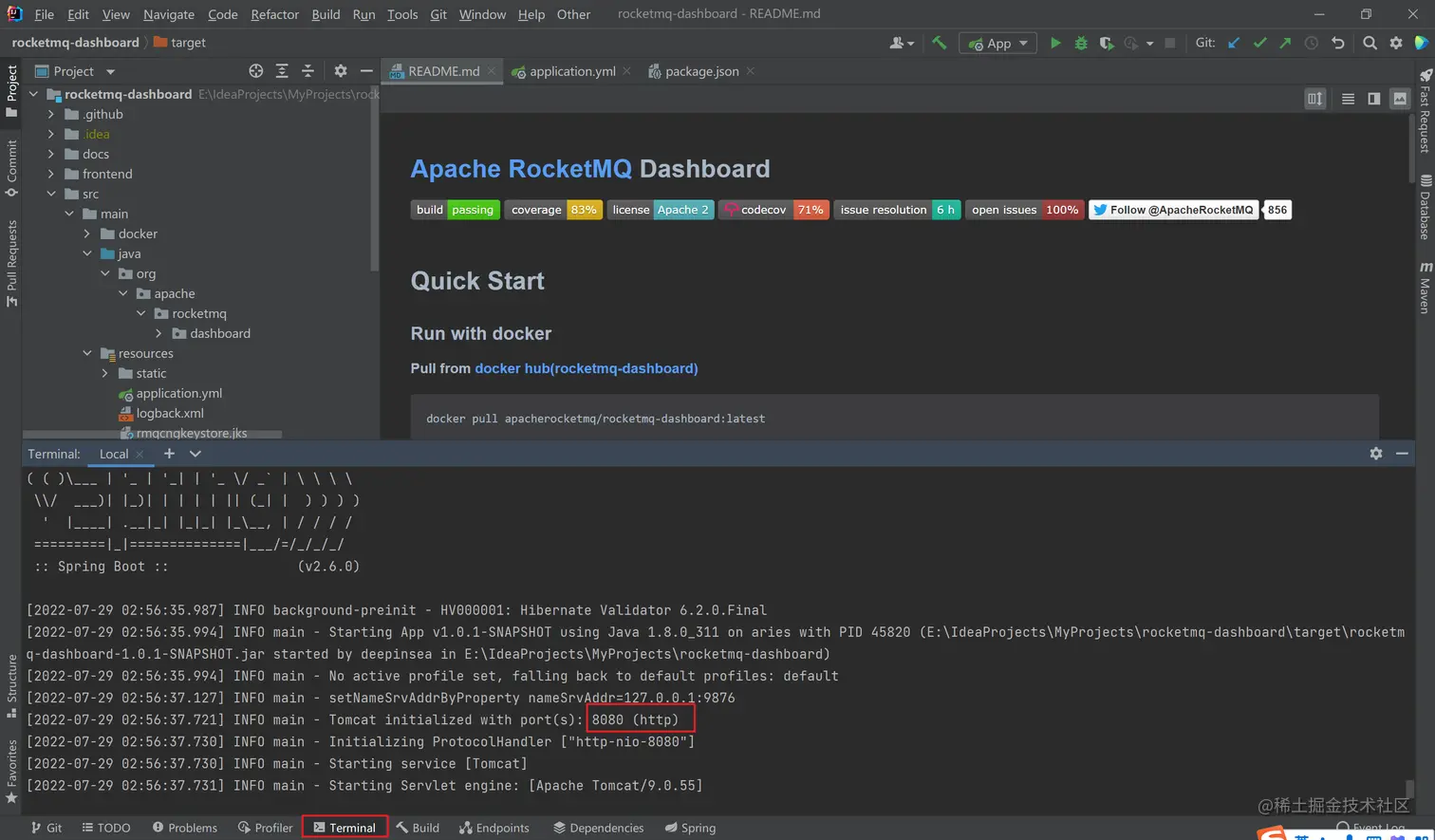Open the Project view dropdown arrow
Viewport: 1435px width, 840px height.
point(110,71)
